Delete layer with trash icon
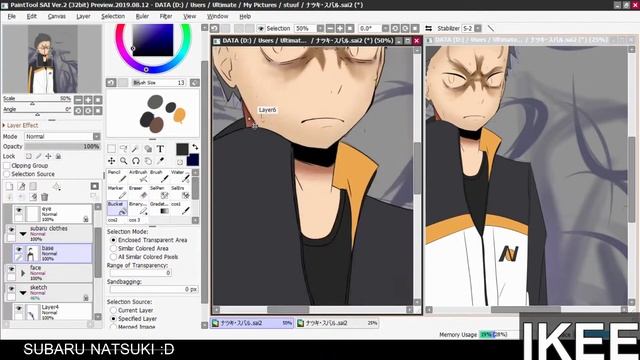640x360 pixels. pyautogui.click(x=44, y=197)
